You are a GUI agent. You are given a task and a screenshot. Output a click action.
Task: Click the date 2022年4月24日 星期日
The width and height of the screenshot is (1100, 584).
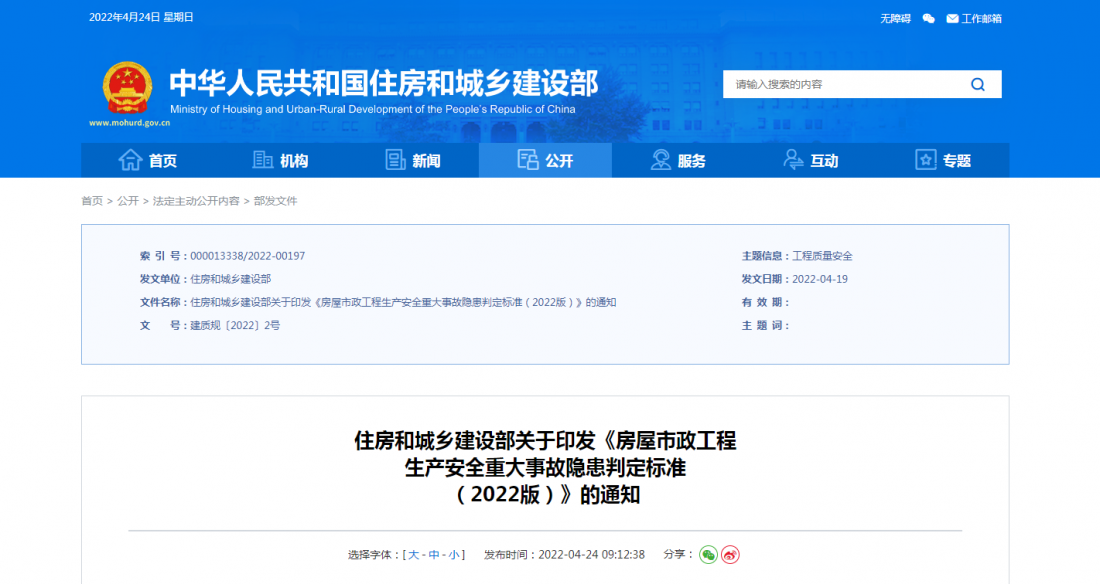pos(141,17)
